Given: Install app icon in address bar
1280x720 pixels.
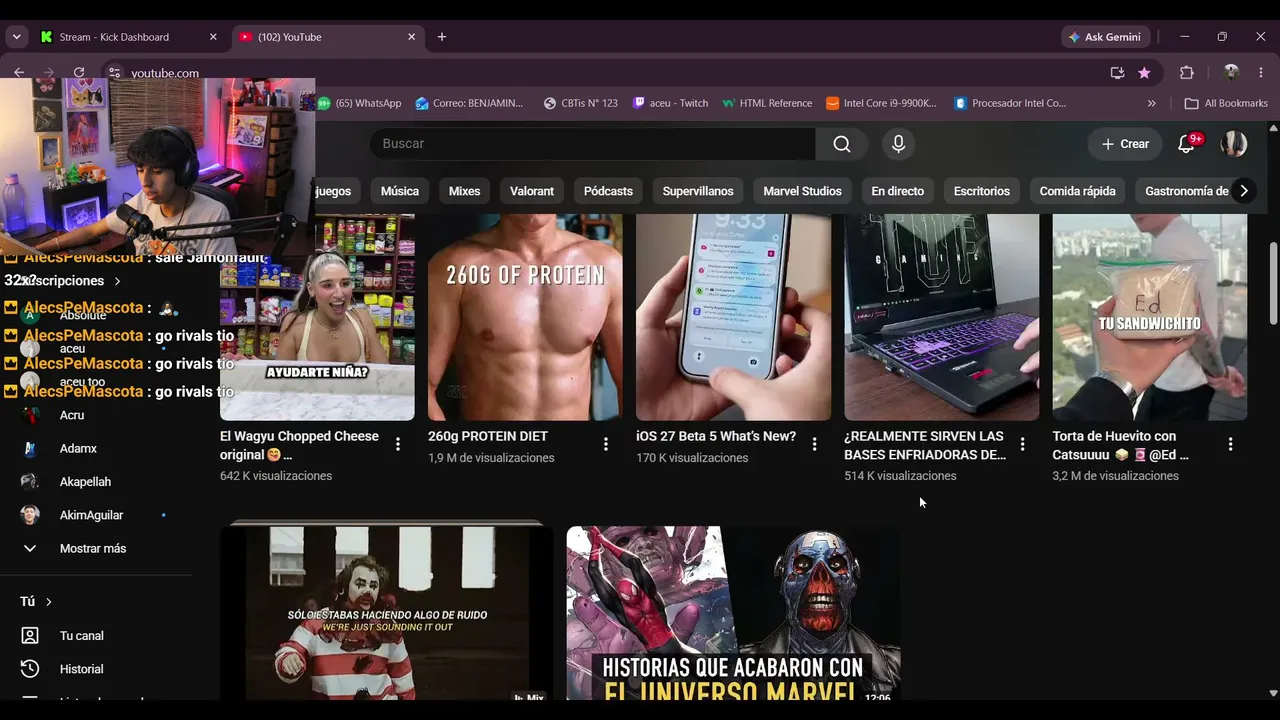Looking at the screenshot, I should (x=1117, y=73).
